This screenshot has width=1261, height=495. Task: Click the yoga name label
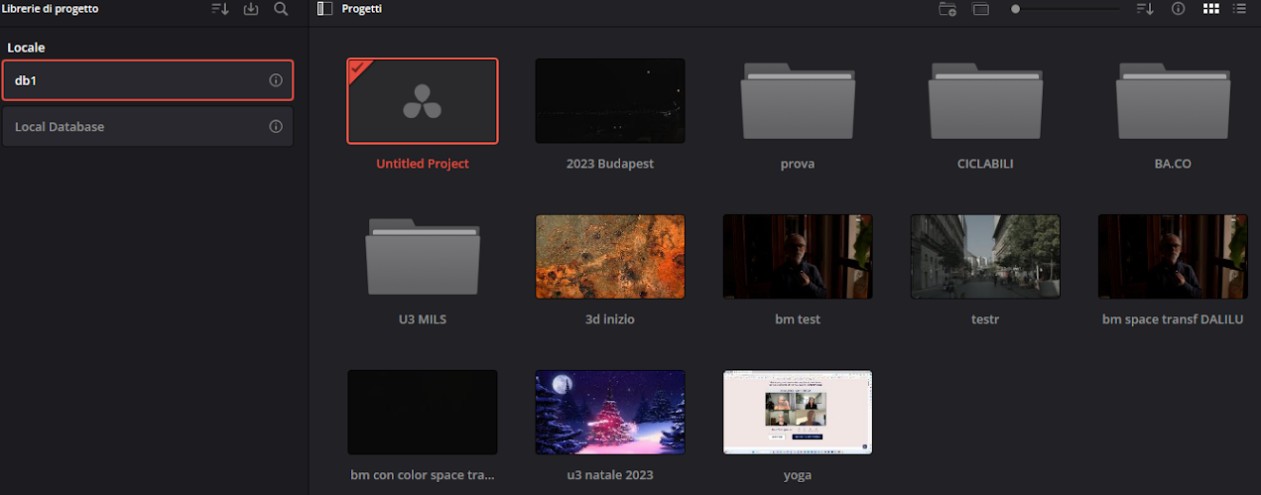point(798,475)
